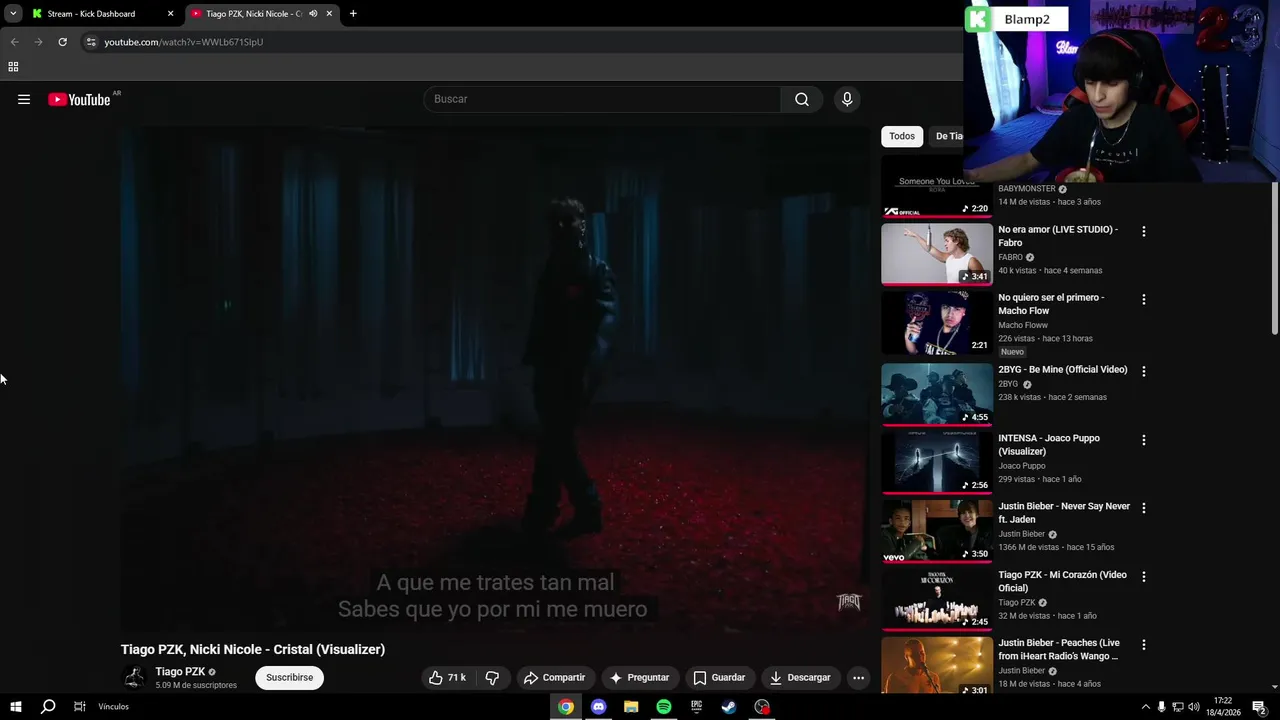Image resolution: width=1280 pixels, height=720 pixels.
Task: Open Epic Games Launcher from the taskbar
Action: point(696,707)
